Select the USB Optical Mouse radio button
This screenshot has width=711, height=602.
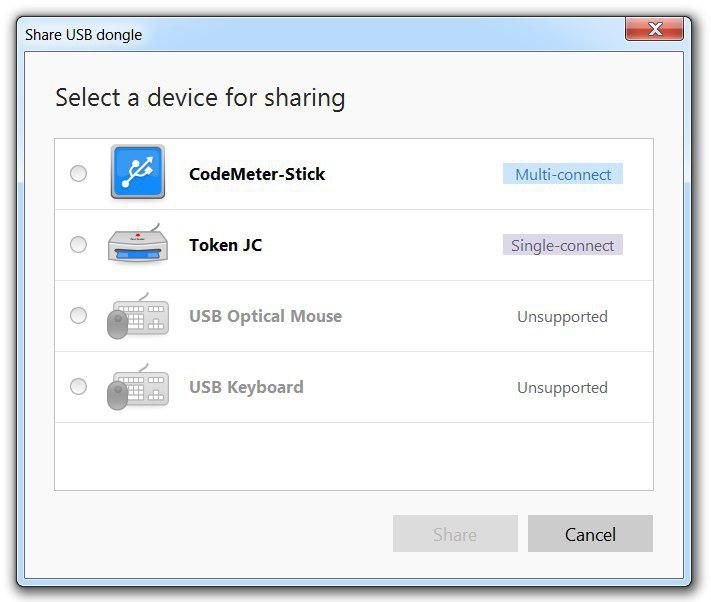pyautogui.click(x=78, y=316)
